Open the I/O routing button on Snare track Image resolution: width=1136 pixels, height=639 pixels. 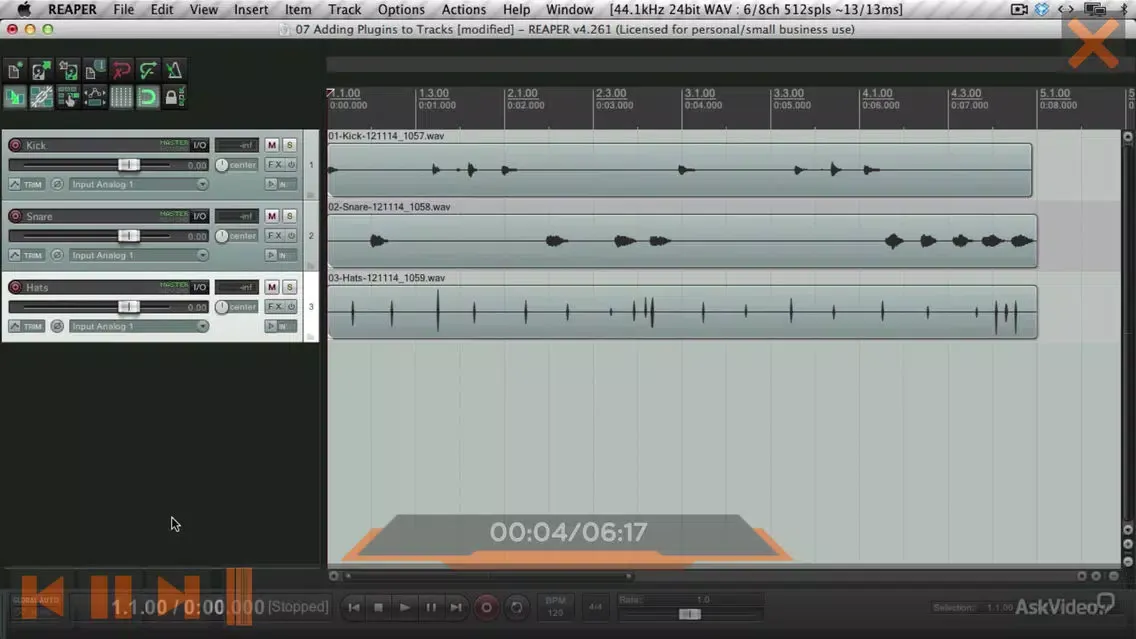199,216
